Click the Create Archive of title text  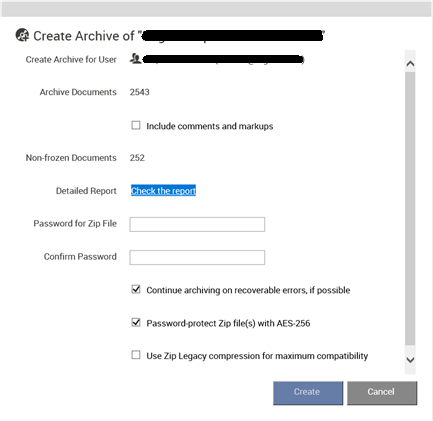84,36
